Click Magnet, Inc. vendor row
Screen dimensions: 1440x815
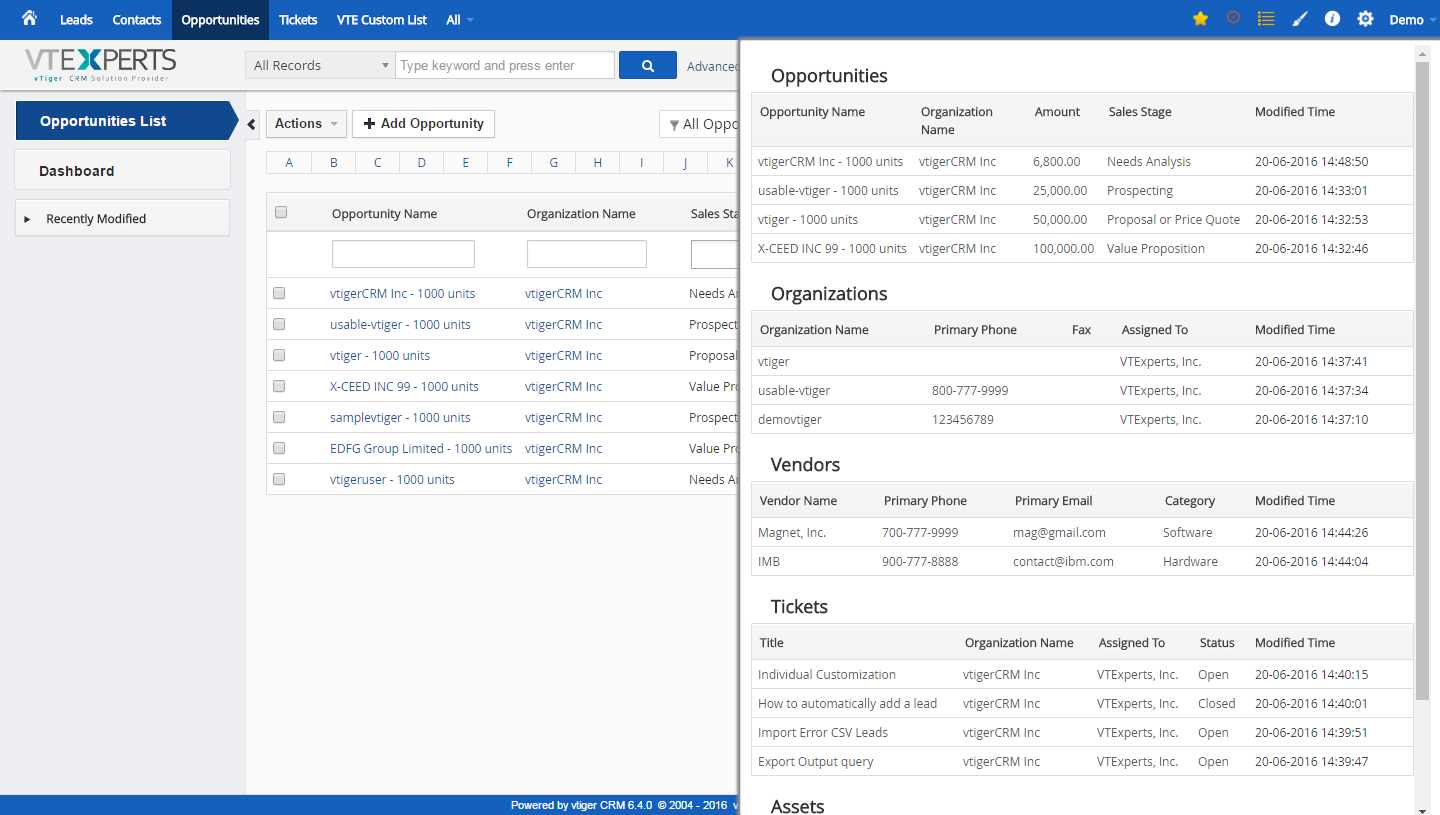tap(1082, 532)
